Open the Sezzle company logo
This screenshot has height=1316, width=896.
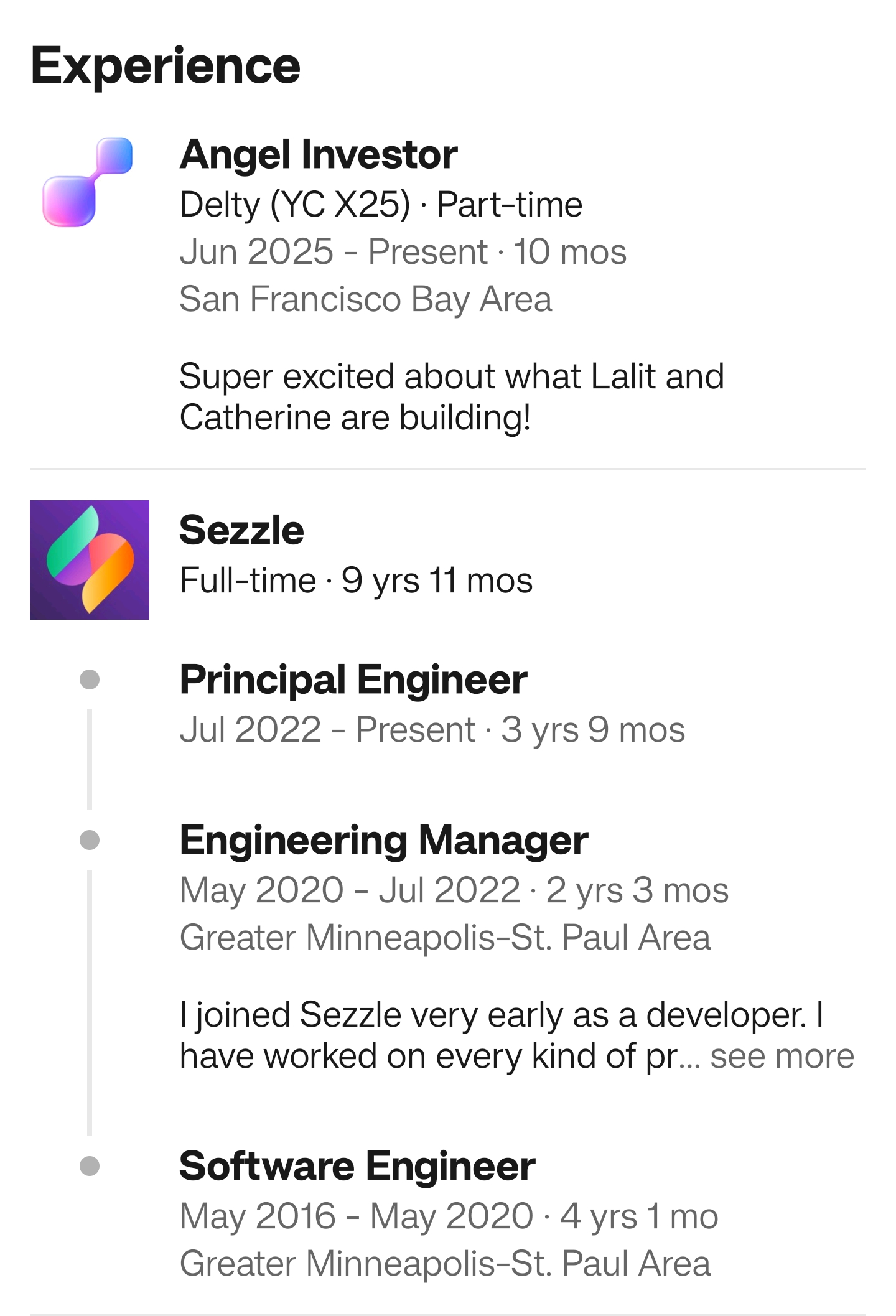[90, 560]
